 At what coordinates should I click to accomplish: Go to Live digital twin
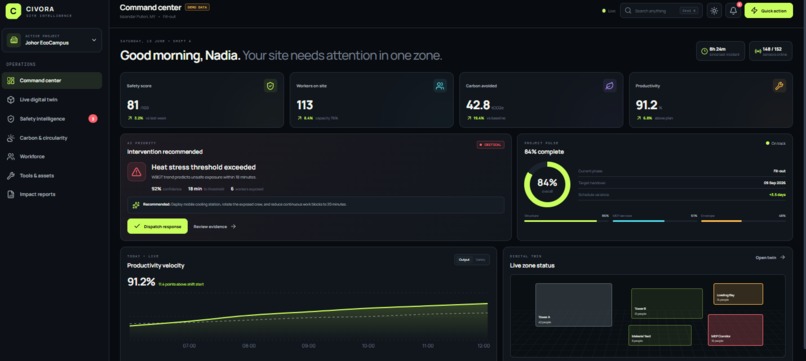click(x=52, y=100)
